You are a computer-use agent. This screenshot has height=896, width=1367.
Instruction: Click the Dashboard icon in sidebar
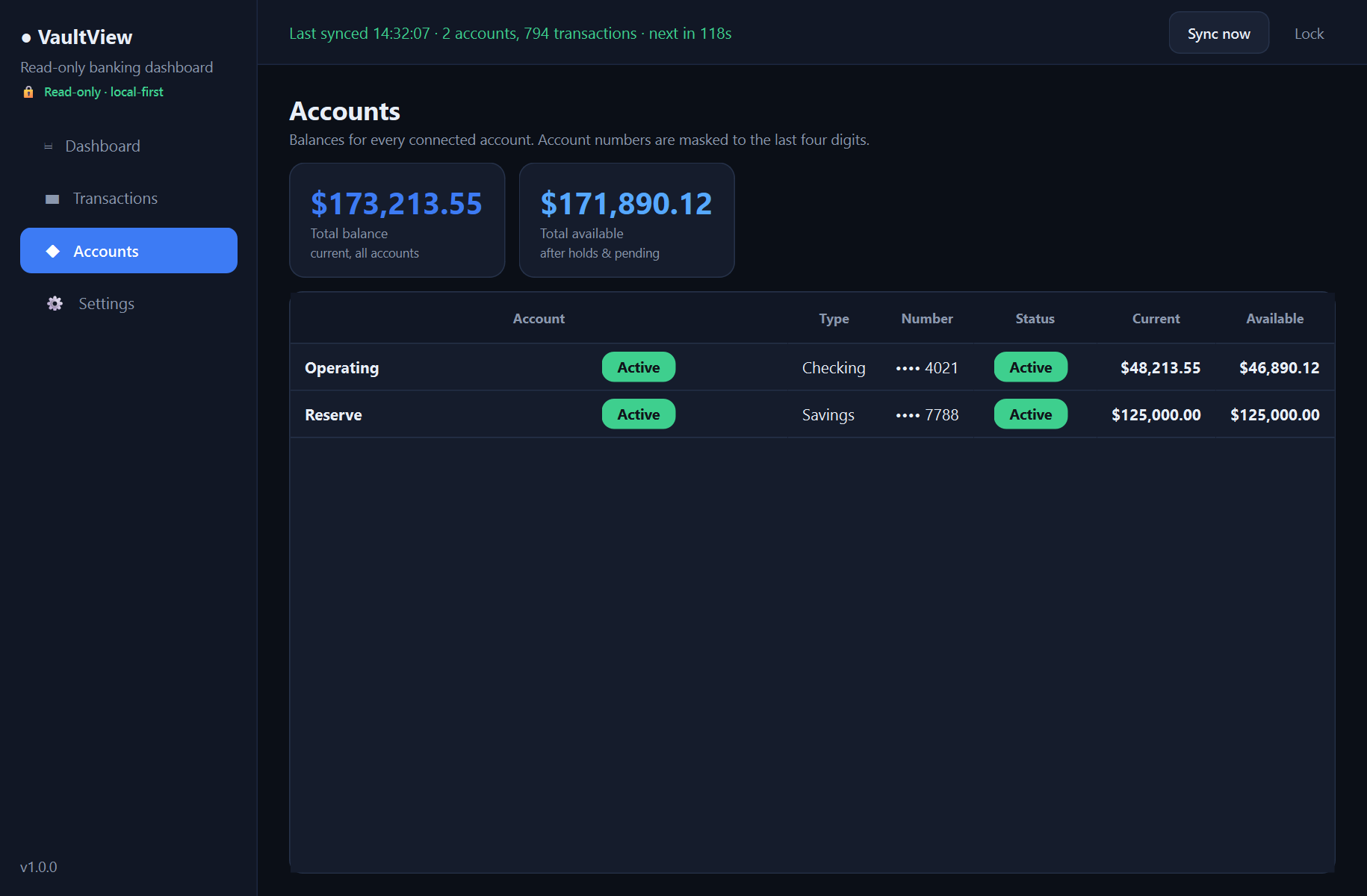[49, 146]
